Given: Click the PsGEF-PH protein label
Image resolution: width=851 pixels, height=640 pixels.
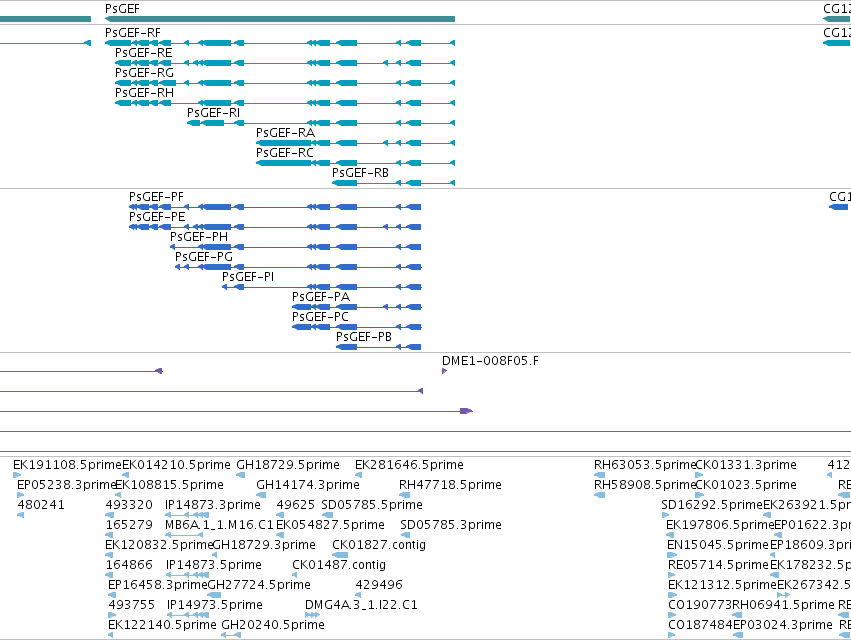Looking at the screenshot, I should pyautogui.click(x=199, y=237).
